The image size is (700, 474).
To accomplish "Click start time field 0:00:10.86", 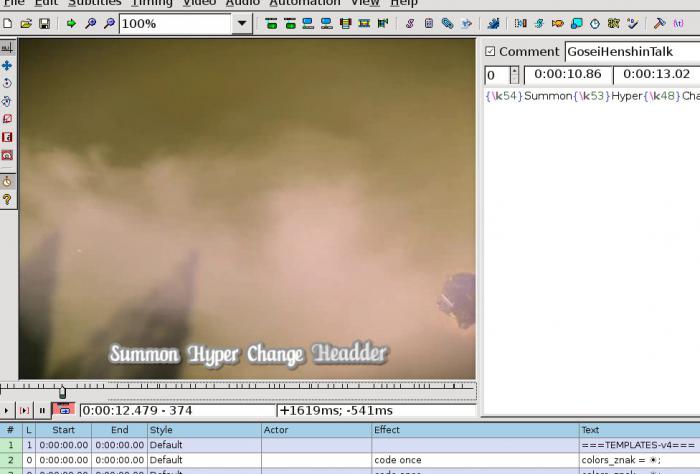I will coord(567,75).
